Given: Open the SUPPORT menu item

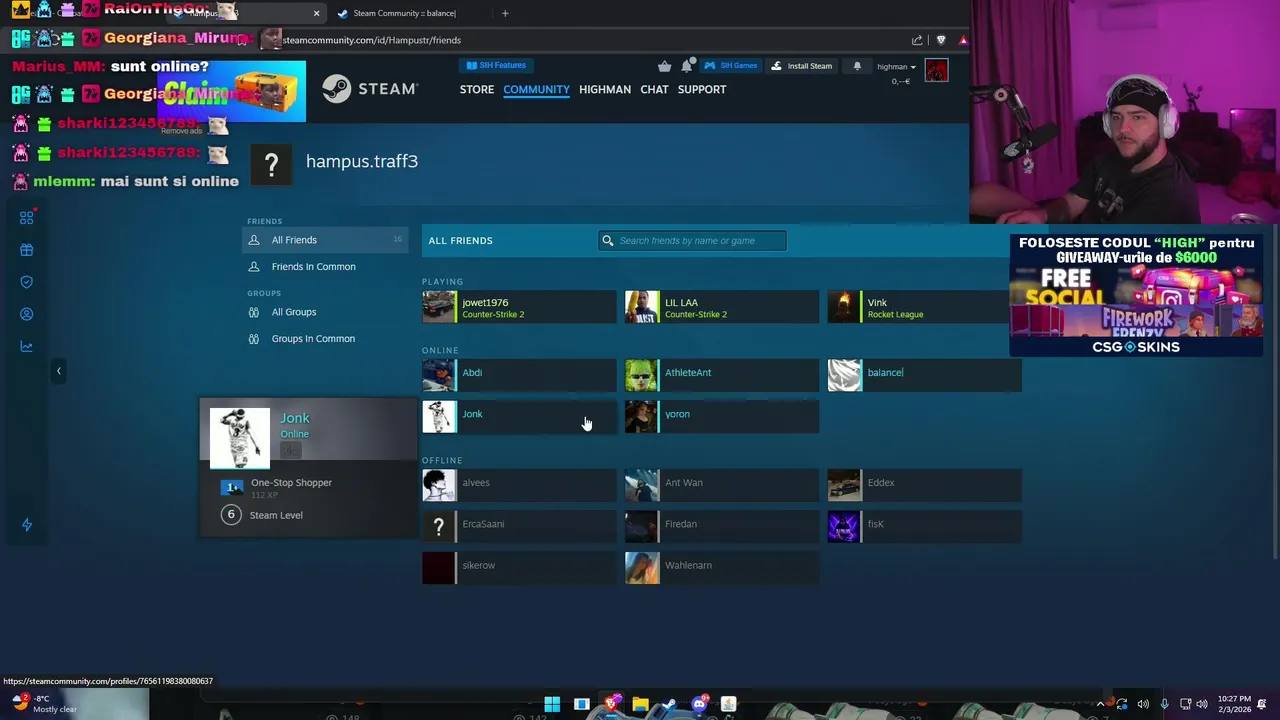Looking at the screenshot, I should point(702,89).
